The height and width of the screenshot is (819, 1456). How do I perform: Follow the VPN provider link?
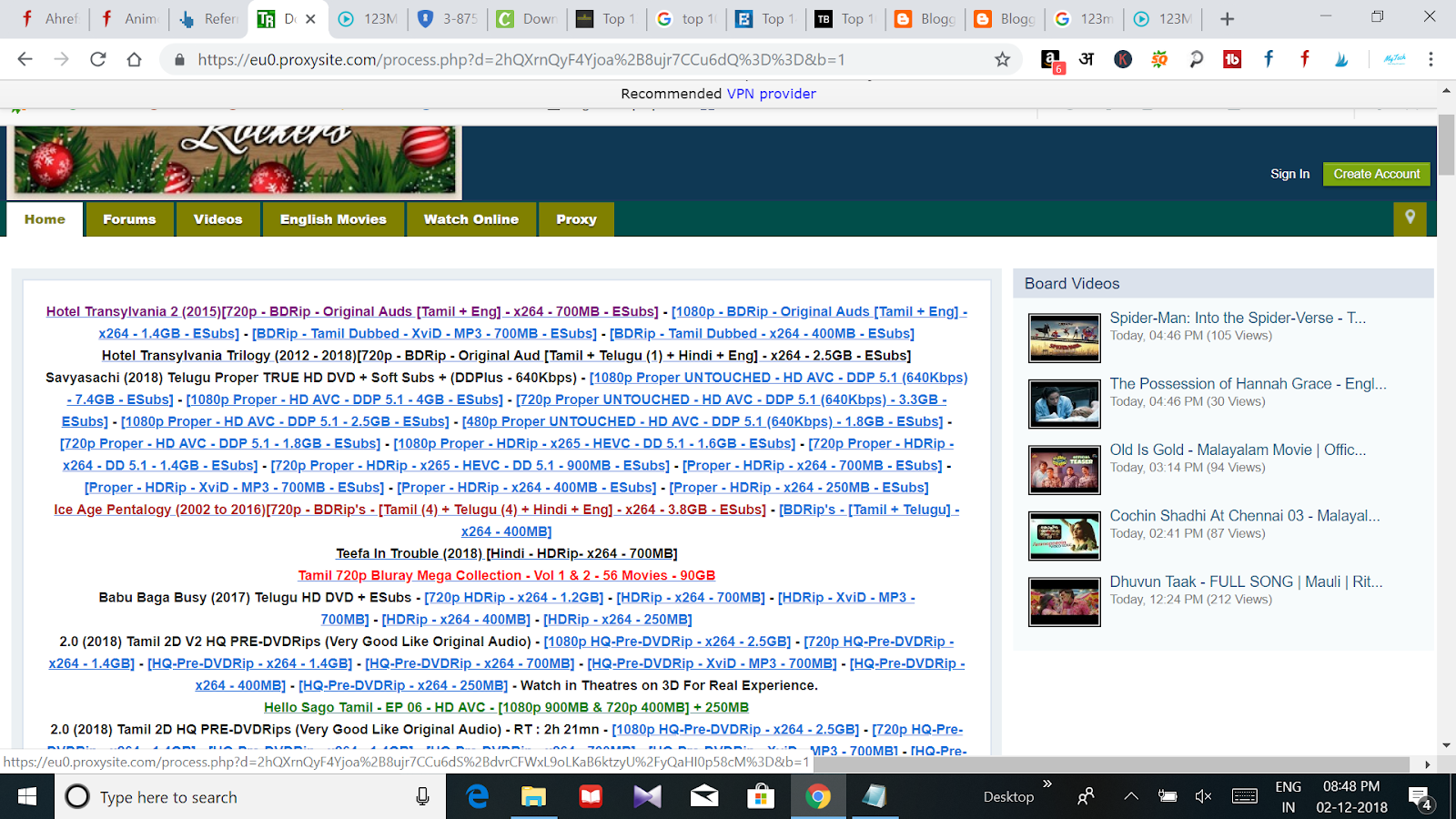click(x=772, y=94)
